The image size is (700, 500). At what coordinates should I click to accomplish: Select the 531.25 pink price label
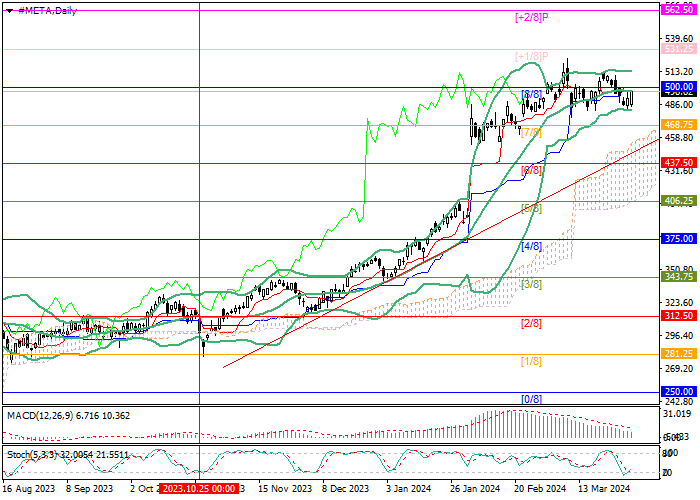679,49
